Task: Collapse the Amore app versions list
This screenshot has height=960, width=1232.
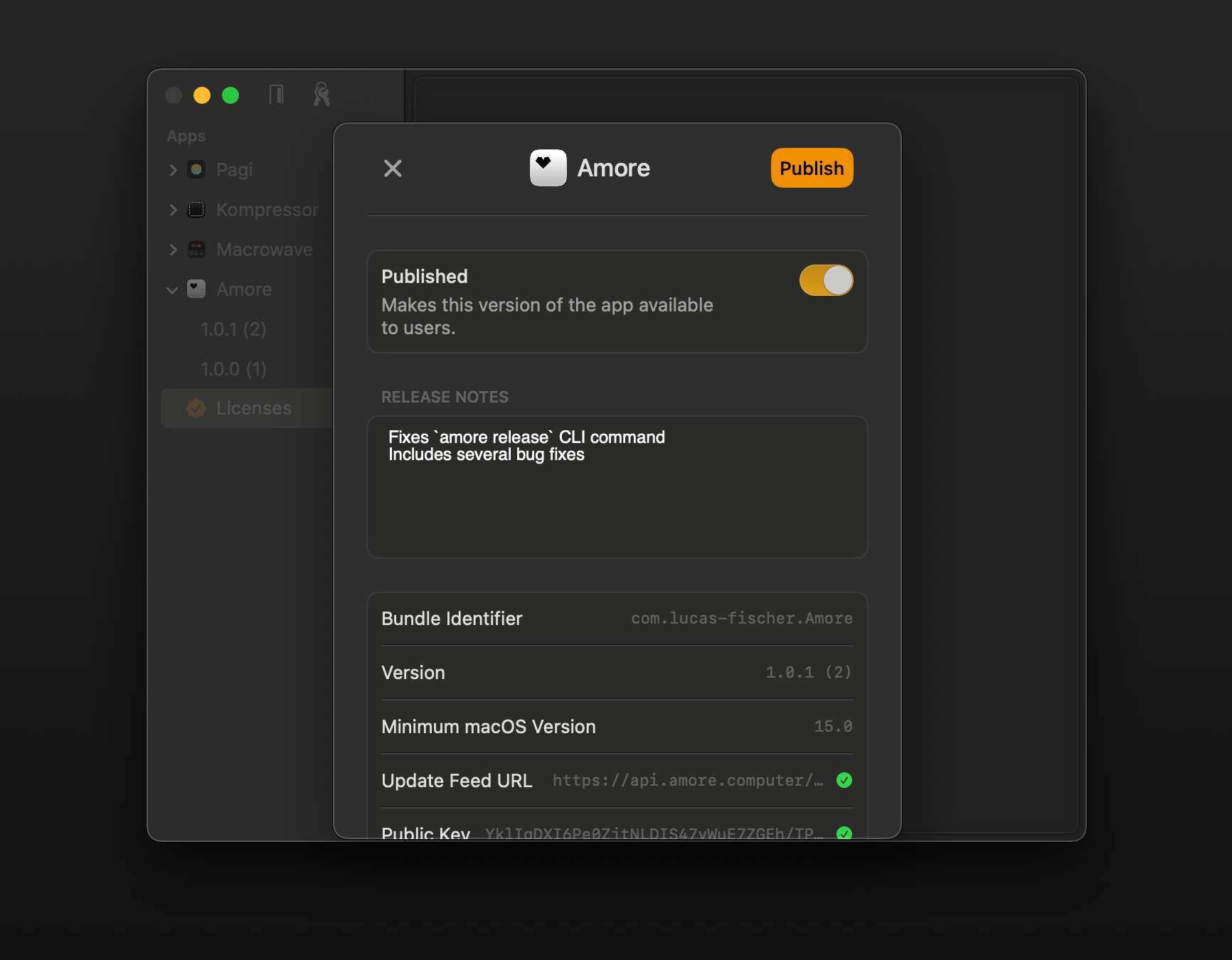Action: point(172,290)
